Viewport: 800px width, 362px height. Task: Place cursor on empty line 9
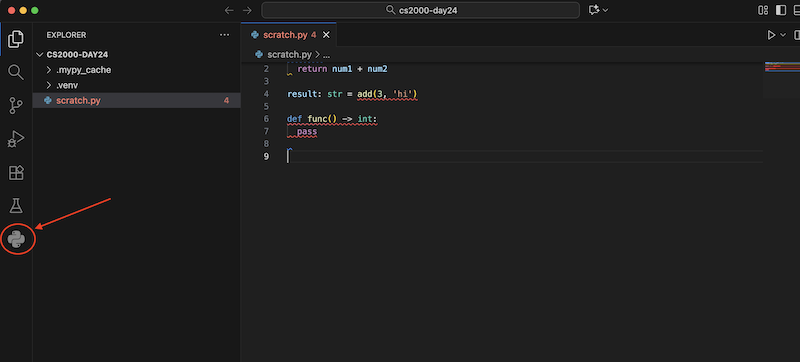(x=524, y=157)
